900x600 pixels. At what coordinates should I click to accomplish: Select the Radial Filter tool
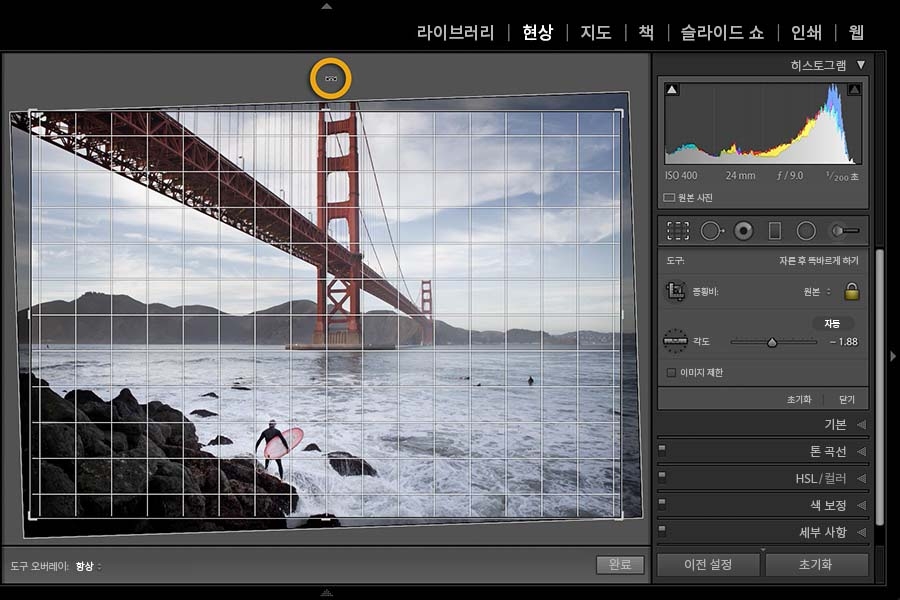[806, 231]
